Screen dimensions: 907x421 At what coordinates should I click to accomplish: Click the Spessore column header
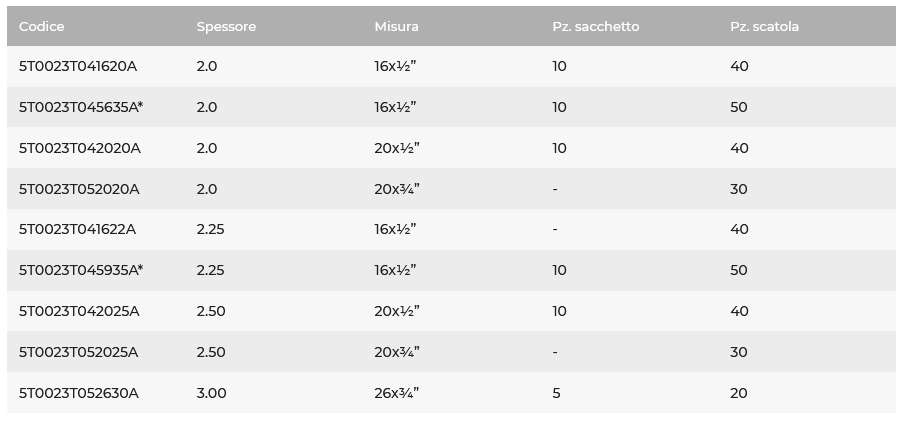click(x=226, y=26)
